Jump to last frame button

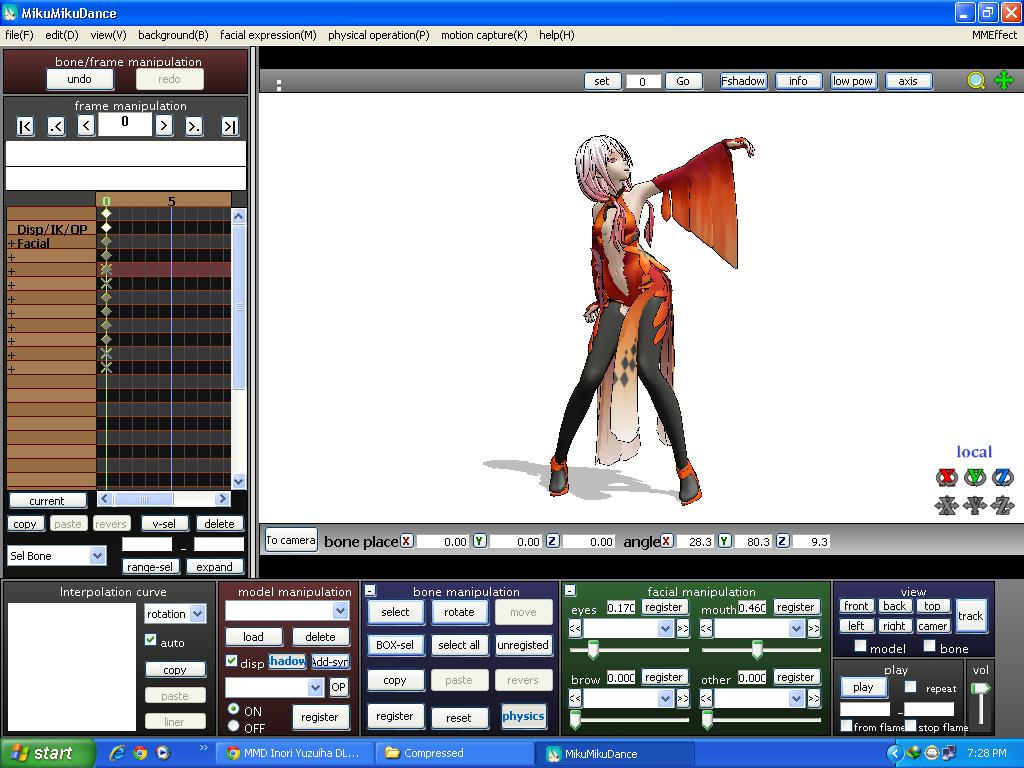[x=229, y=126]
